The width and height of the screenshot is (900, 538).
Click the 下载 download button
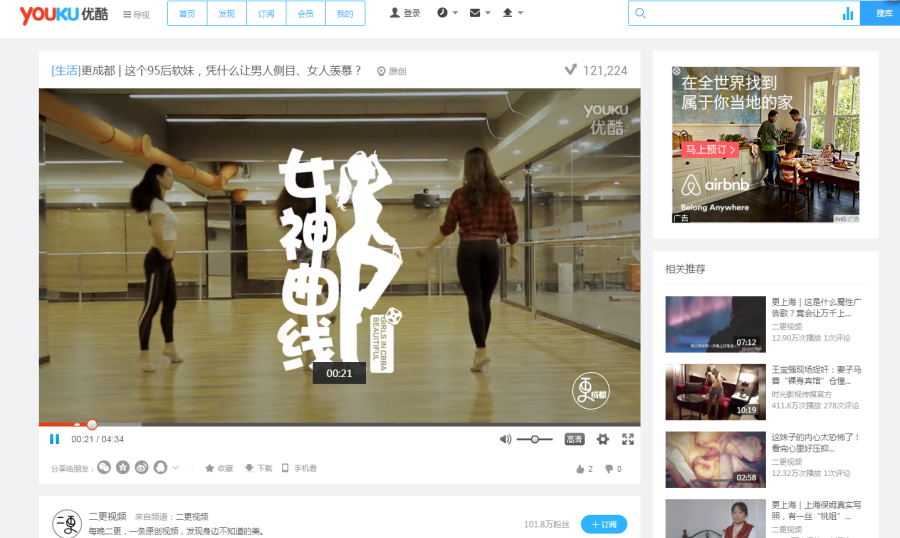pyautogui.click(x=258, y=469)
